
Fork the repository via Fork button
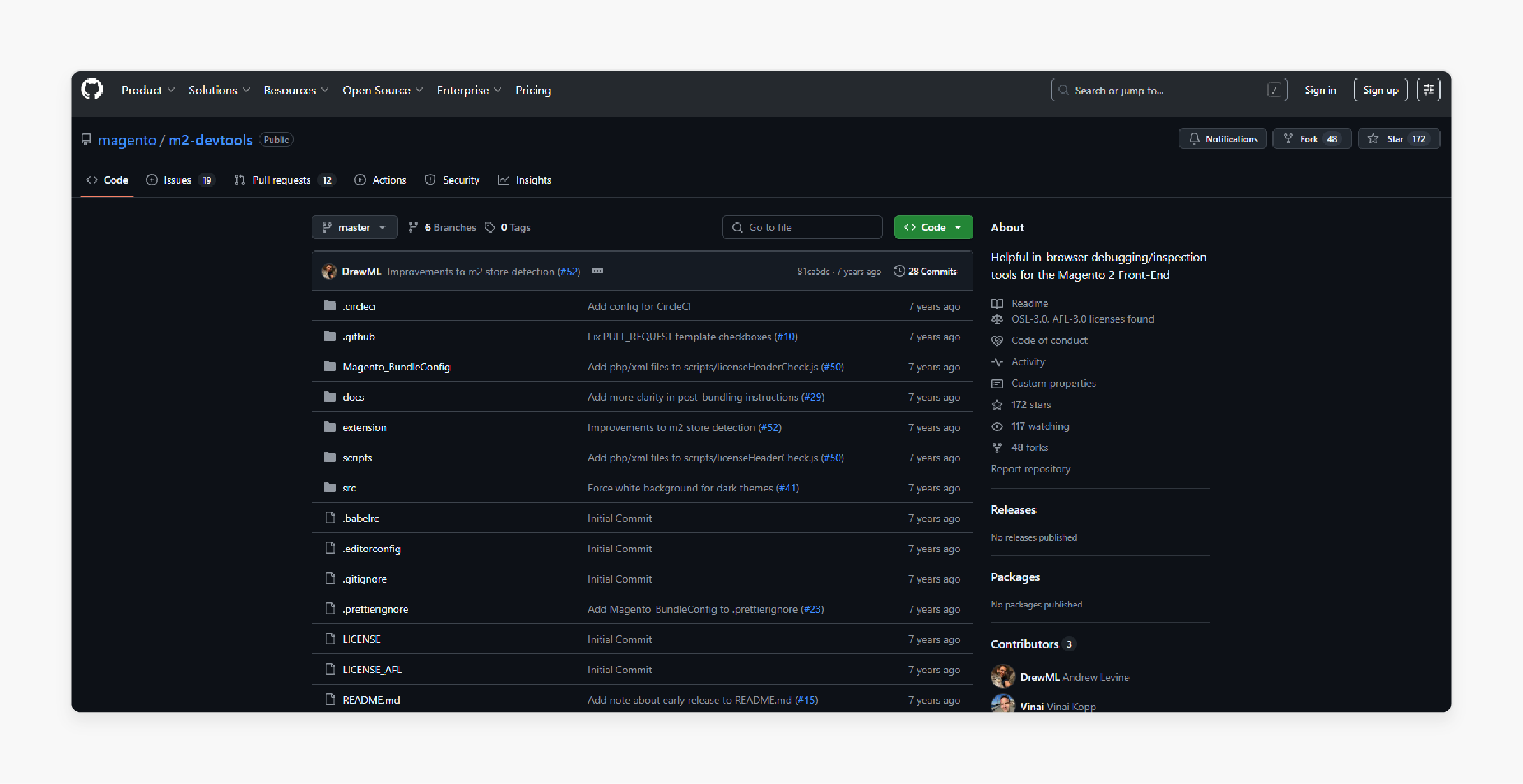(x=1311, y=139)
